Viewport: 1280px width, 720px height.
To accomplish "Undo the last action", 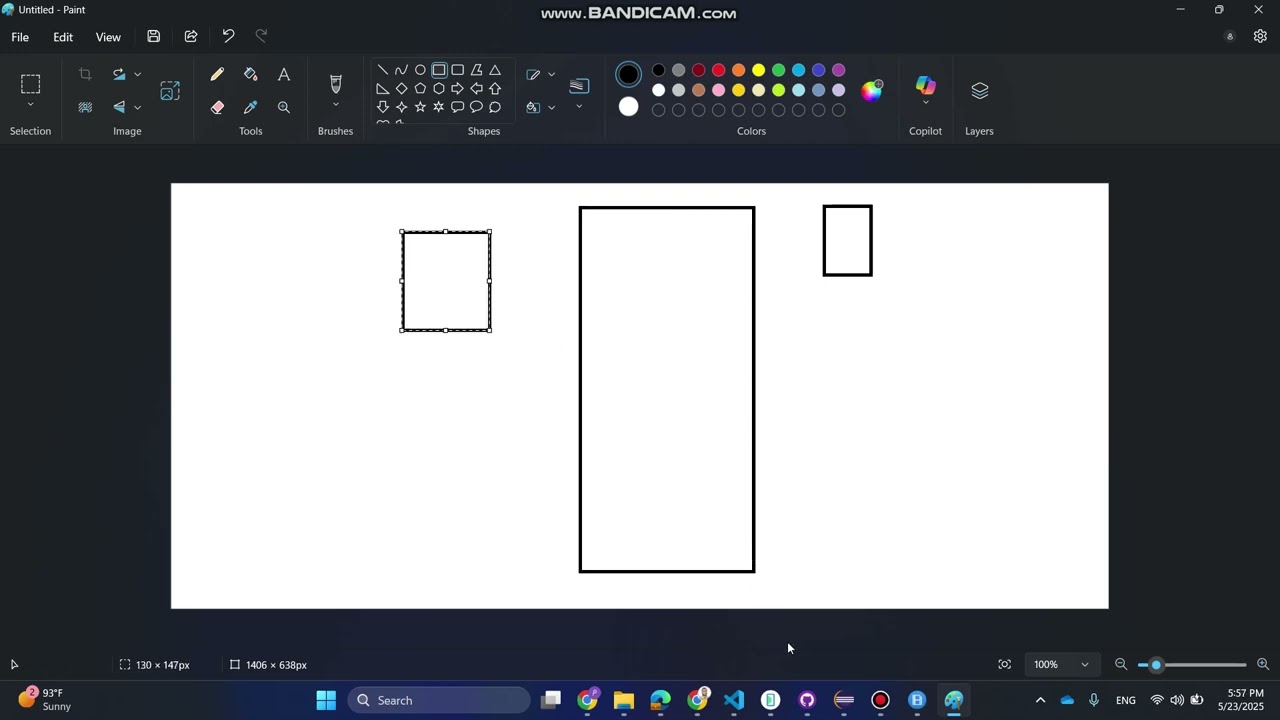I will coord(228,37).
